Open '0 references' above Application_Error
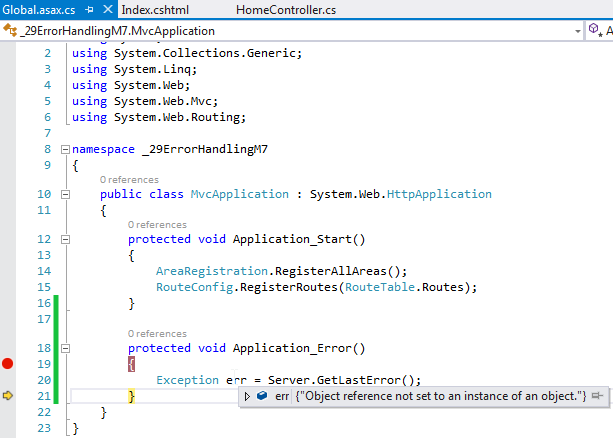This screenshot has height=438, width=613. pyautogui.click(x=157, y=334)
